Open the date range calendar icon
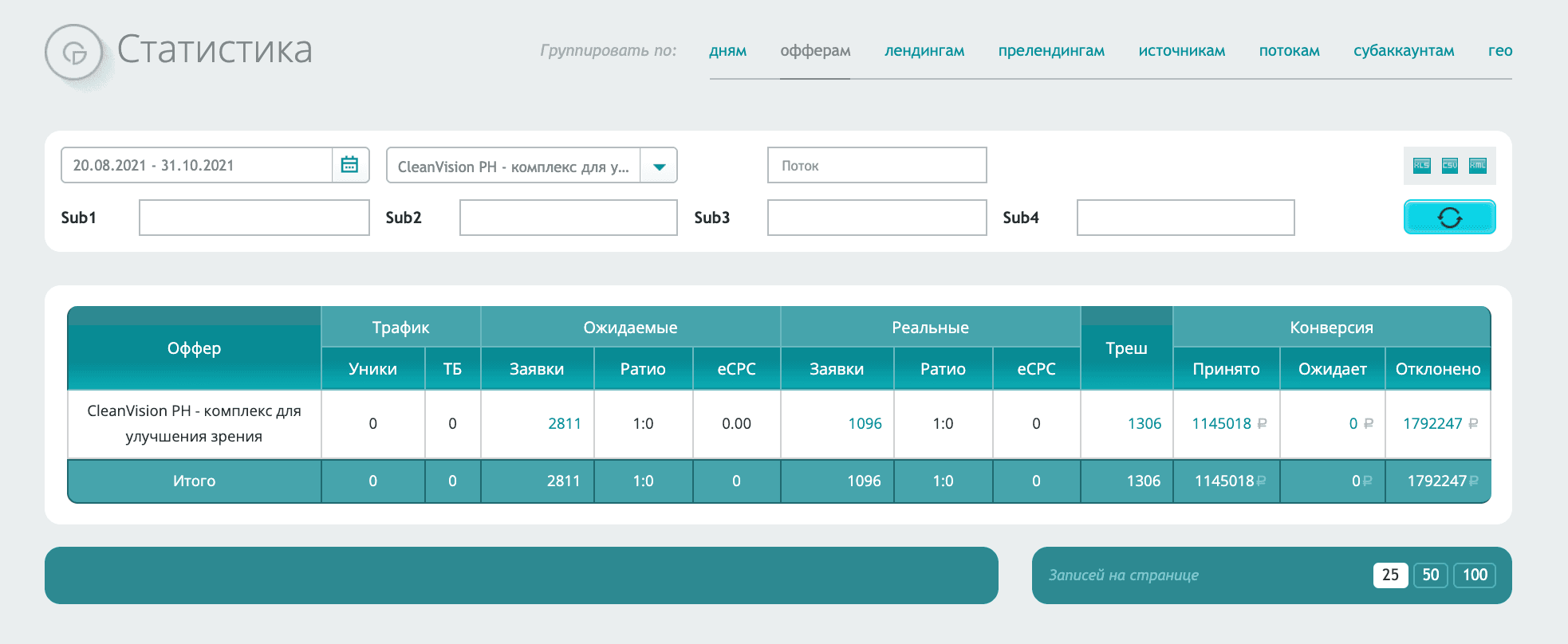 tap(349, 165)
